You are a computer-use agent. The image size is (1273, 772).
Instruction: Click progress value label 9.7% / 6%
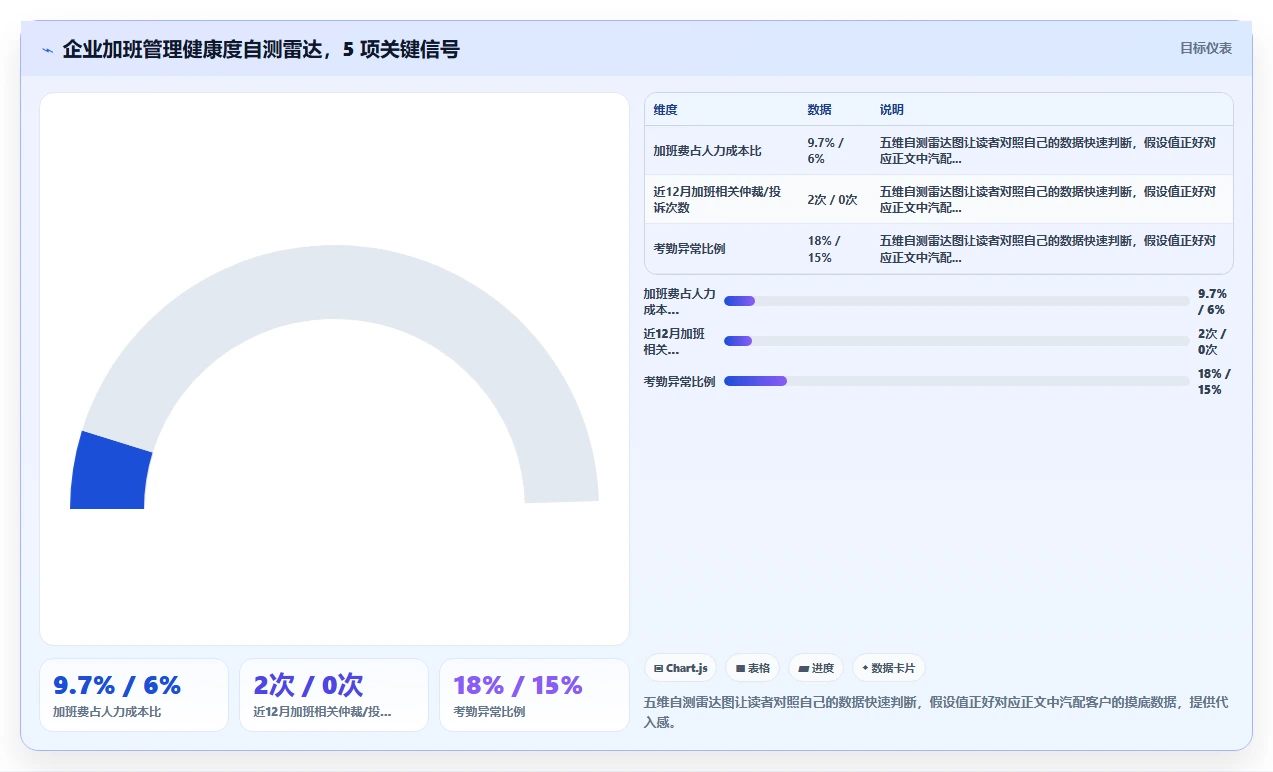click(x=1212, y=301)
